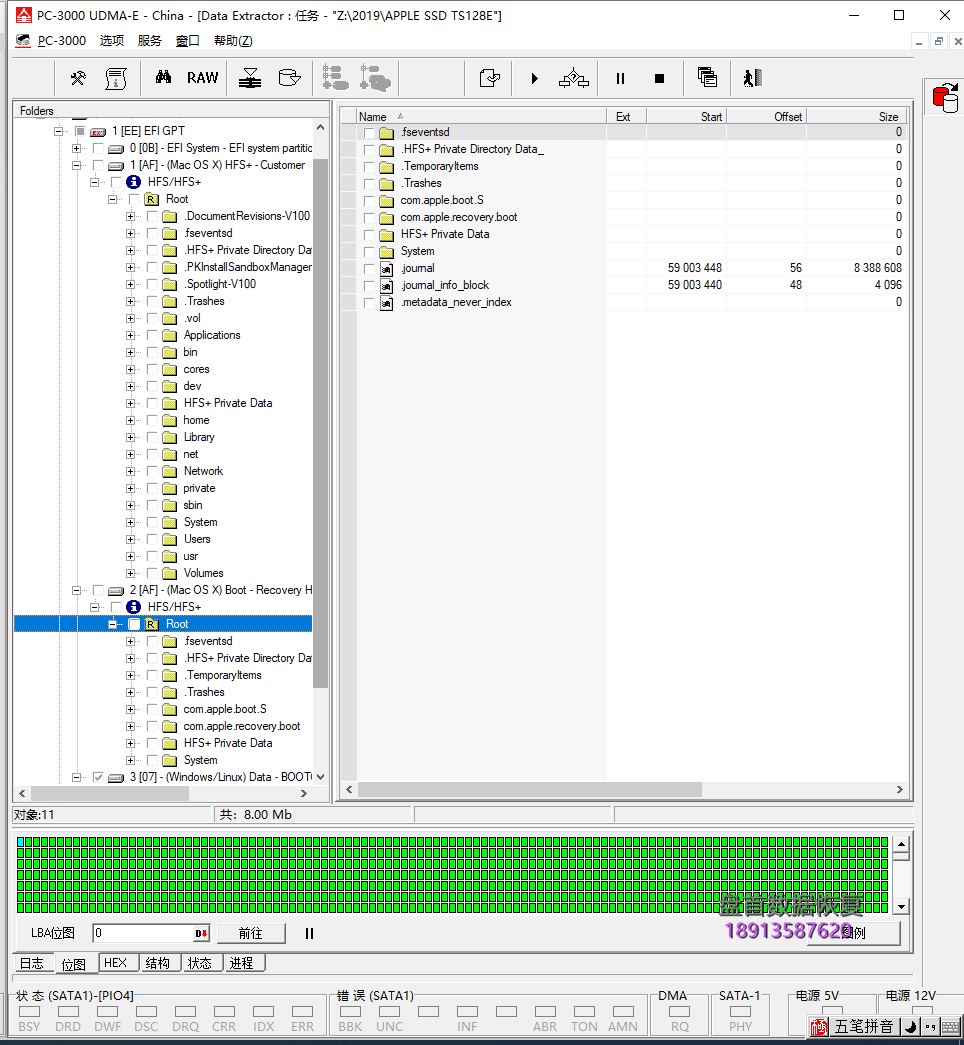Start the process with the play icon

pyautogui.click(x=535, y=79)
